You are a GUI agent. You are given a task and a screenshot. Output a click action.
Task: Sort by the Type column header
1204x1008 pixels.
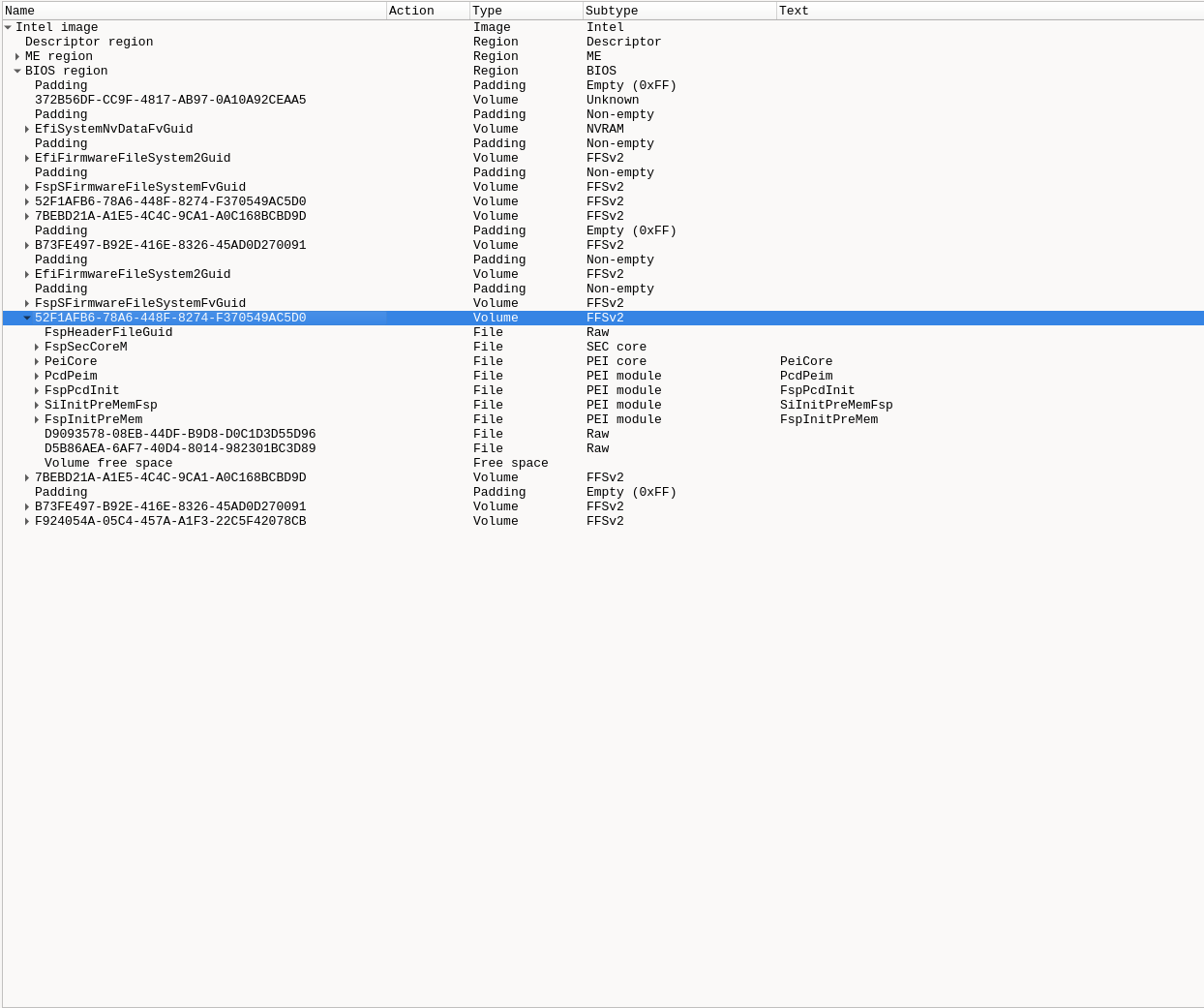click(x=527, y=11)
